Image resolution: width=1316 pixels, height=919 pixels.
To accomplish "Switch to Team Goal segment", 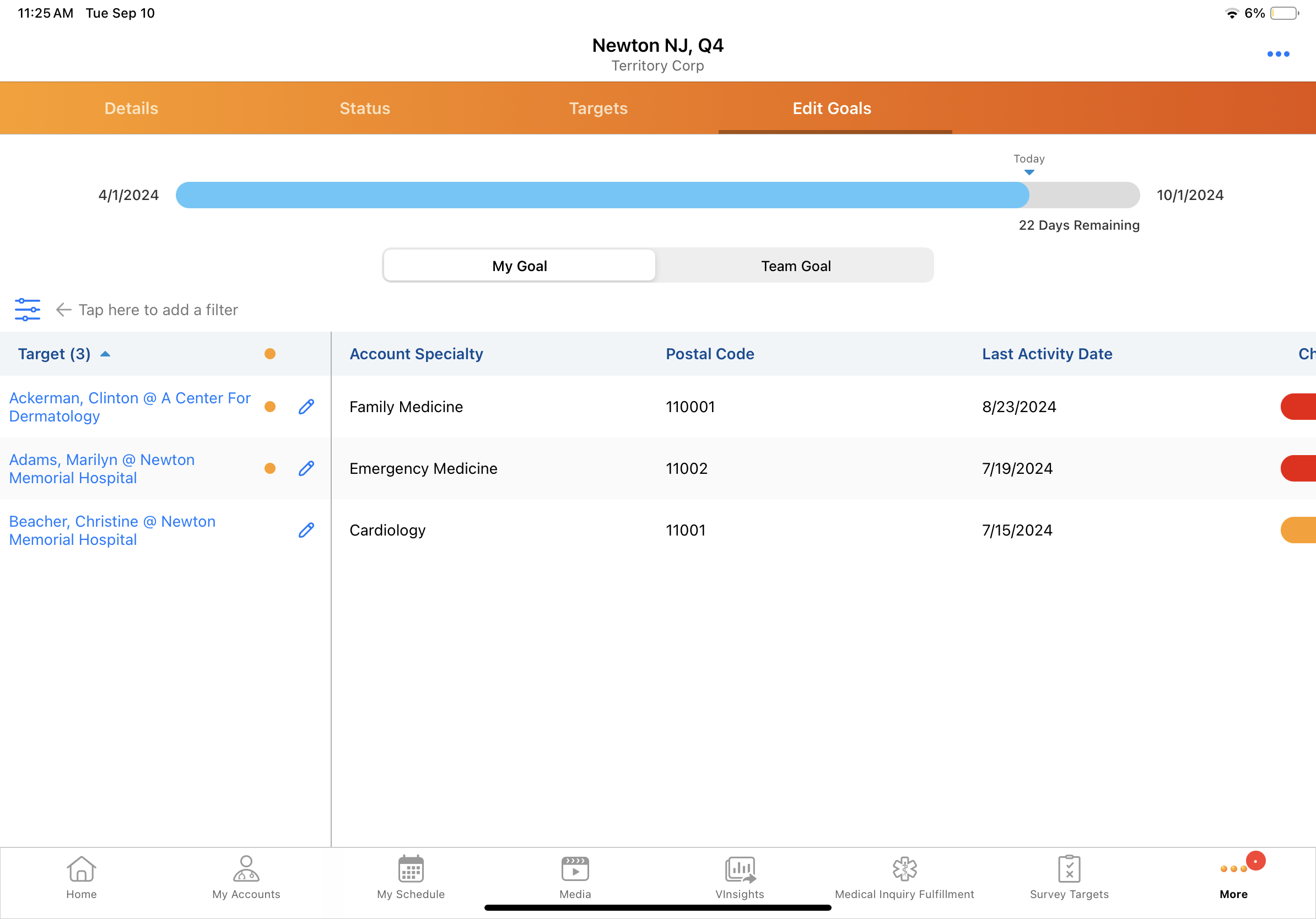I will click(x=796, y=265).
